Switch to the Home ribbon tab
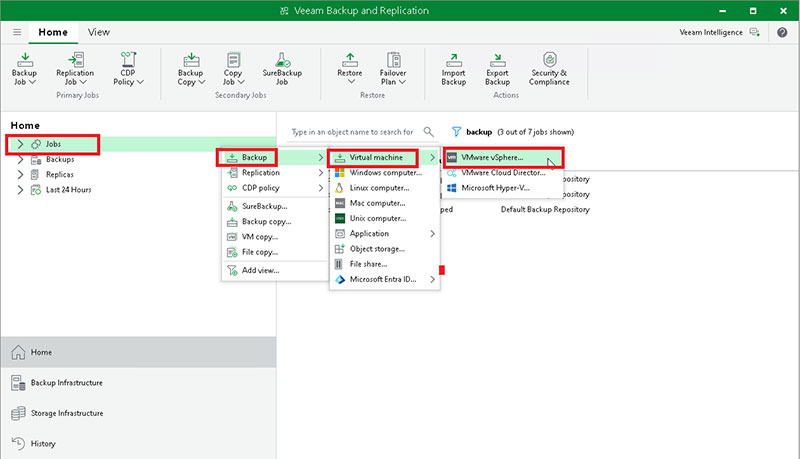Viewport: 800px width, 459px height. (x=53, y=32)
